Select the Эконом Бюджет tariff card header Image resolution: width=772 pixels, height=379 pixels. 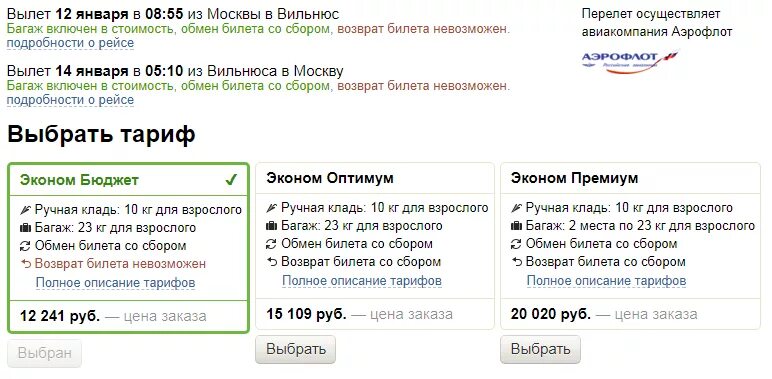click(129, 180)
